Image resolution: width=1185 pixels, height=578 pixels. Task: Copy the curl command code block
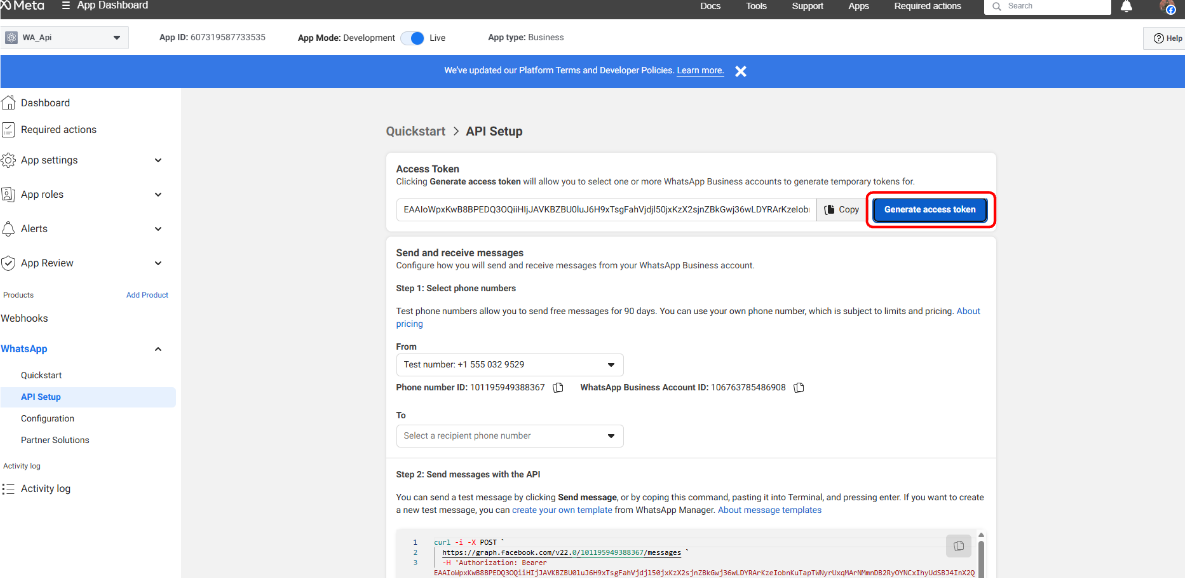point(958,545)
